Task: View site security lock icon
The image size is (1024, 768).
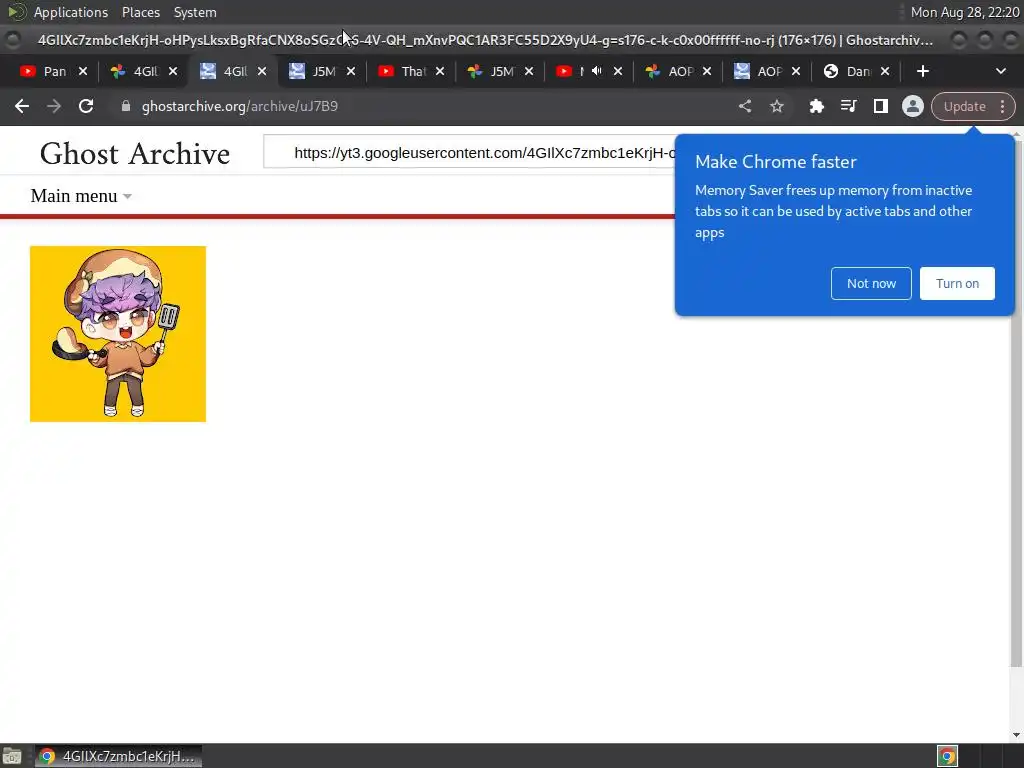Action: coord(126,106)
